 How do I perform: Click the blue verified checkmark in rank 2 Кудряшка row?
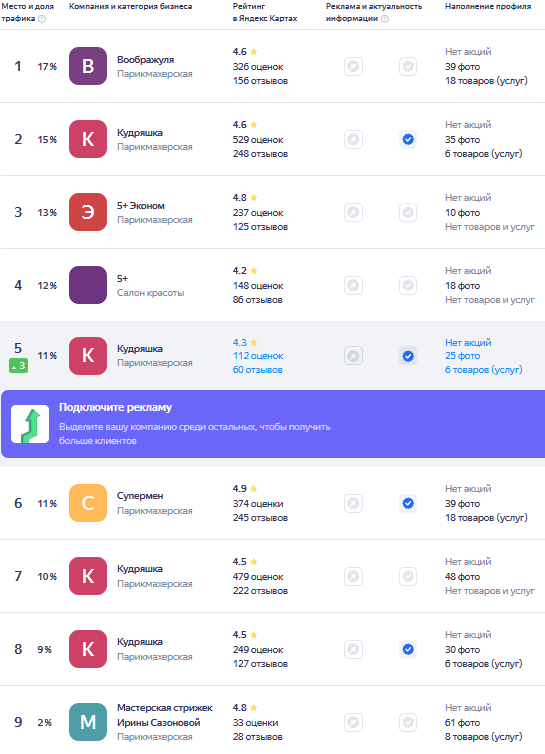pos(408,139)
